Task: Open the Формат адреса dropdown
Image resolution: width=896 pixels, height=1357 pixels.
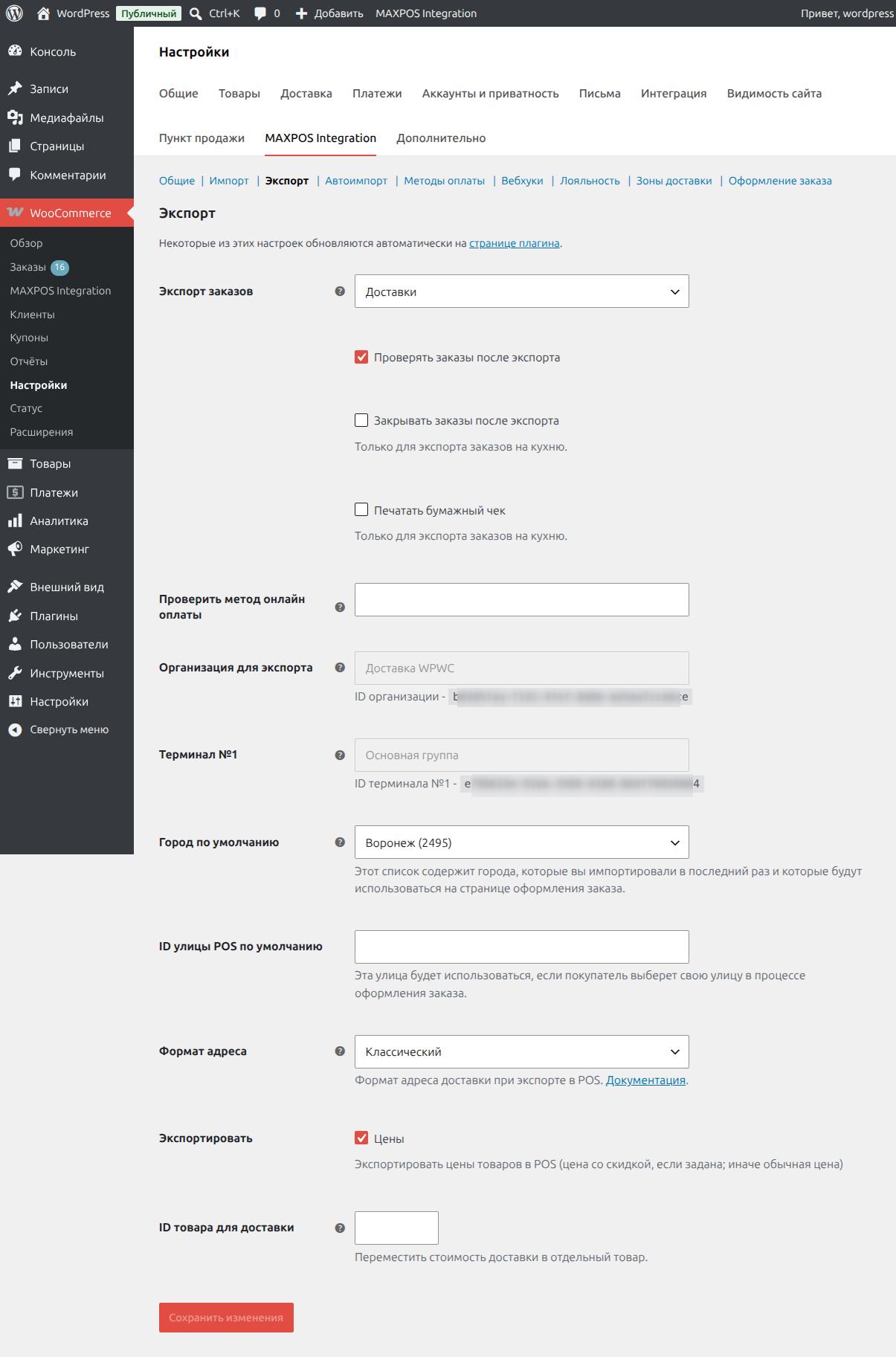Action: tap(522, 1051)
